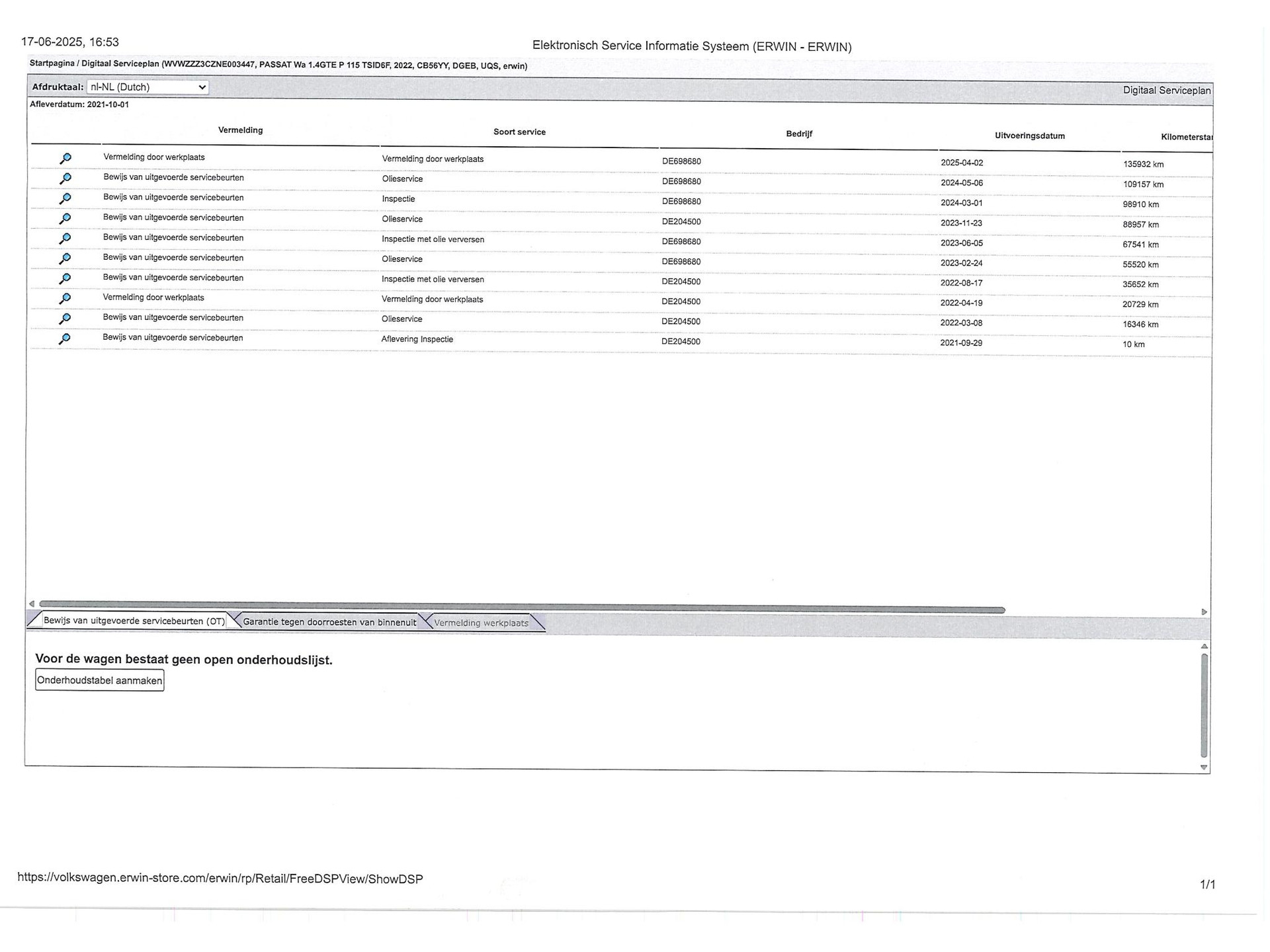The height and width of the screenshot is (952, 1270).
Task: Click the Onderhoudstabel aanmaken button
Action: click(99, 680)
